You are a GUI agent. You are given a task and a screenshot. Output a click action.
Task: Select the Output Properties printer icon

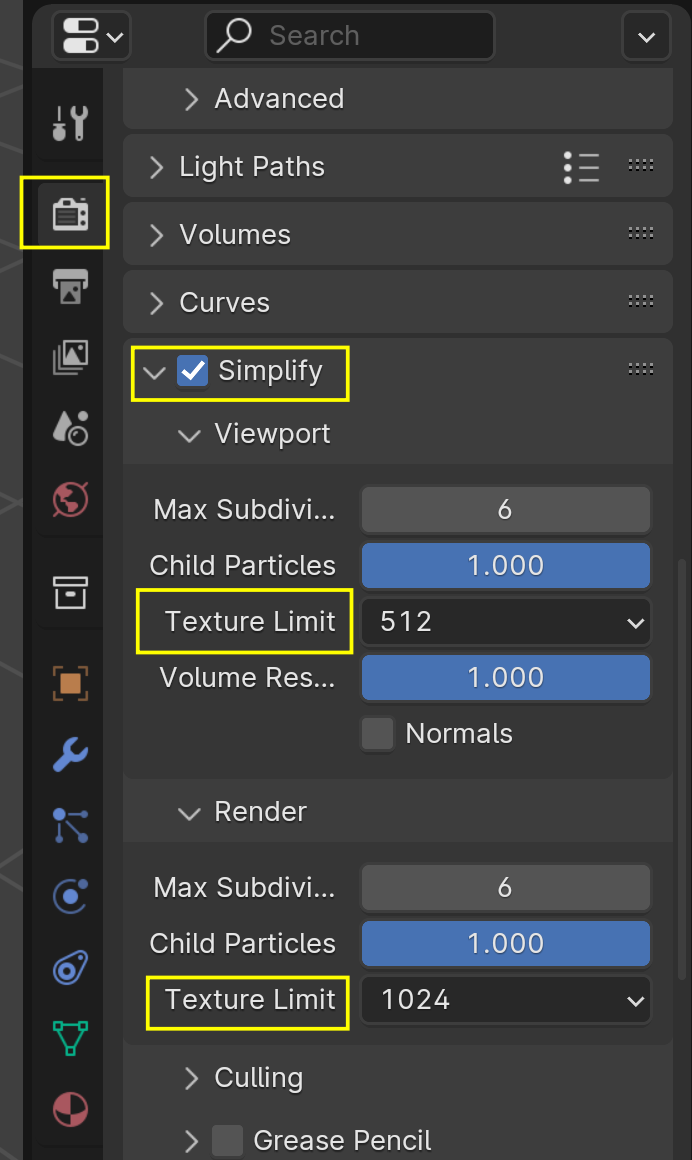tap(65, 287)
